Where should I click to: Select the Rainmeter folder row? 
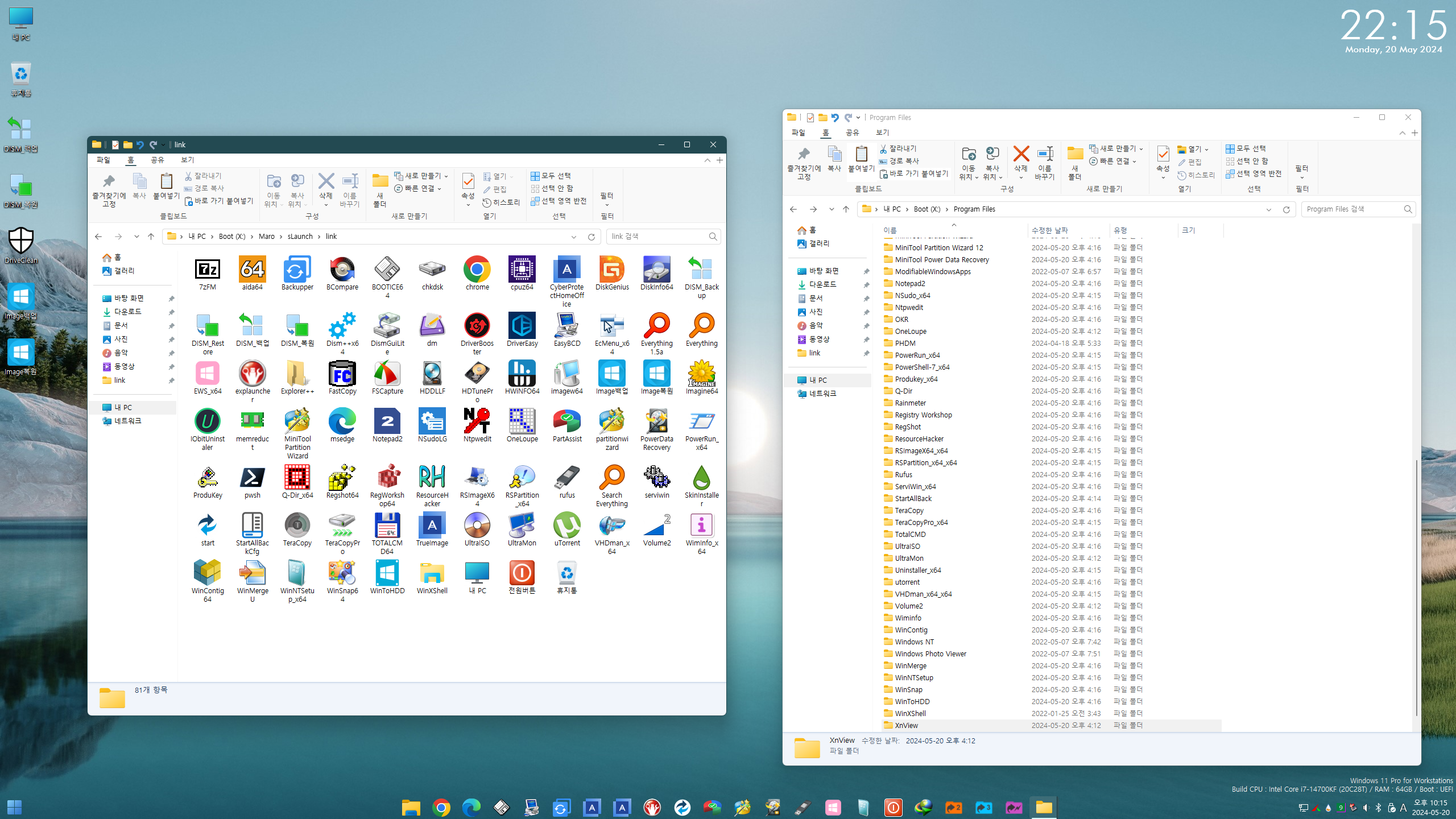1051,403
